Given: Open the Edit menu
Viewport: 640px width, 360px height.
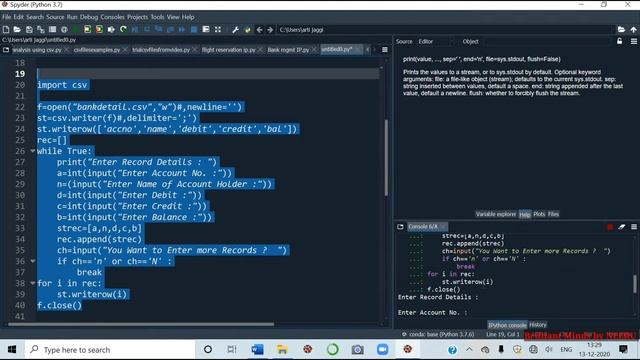Looking at the screenshot, I should click(x=19, y=17).
